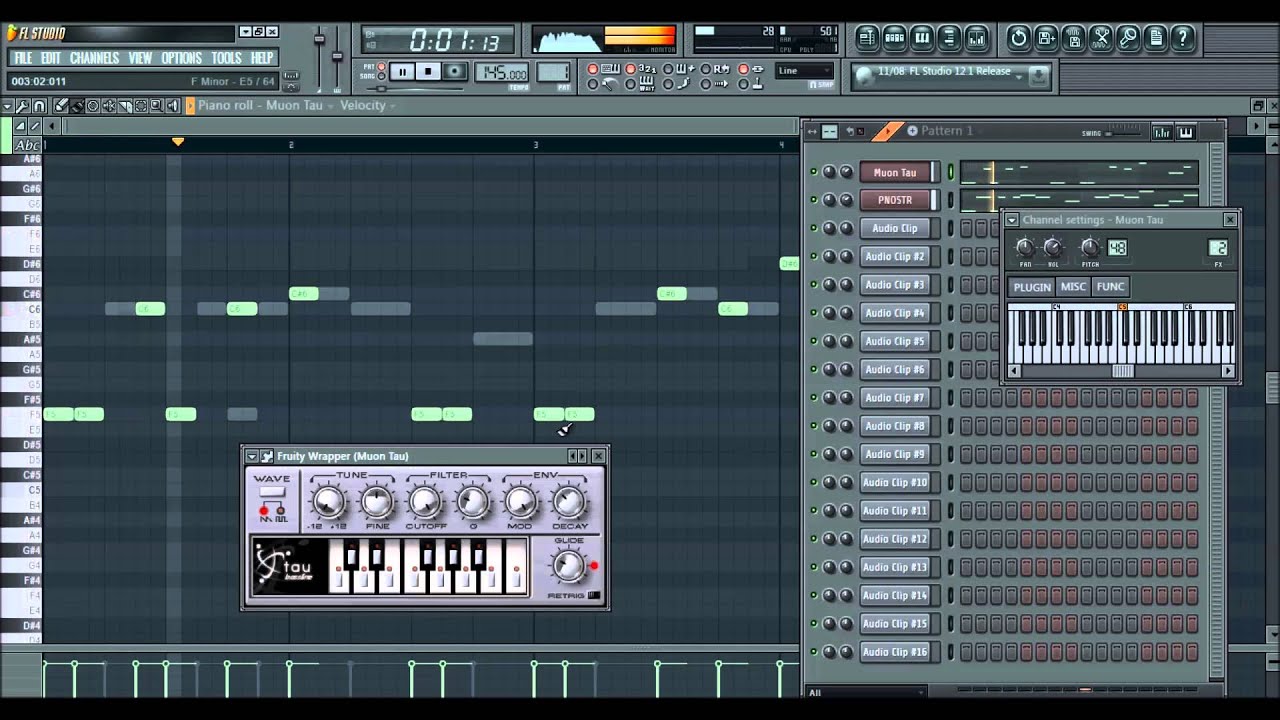The width and height of the screenshot is (1280, 720).
Task: Open the EDIT menu
Action: point(51,58)
